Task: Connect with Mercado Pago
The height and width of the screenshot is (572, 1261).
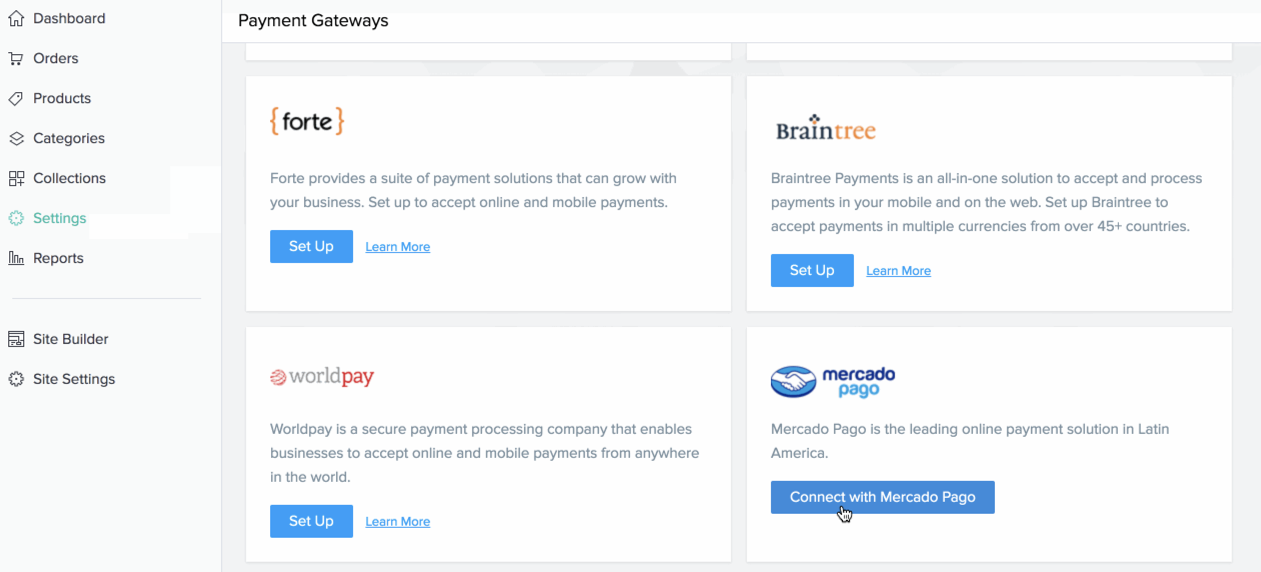Action: coord(882,497)
